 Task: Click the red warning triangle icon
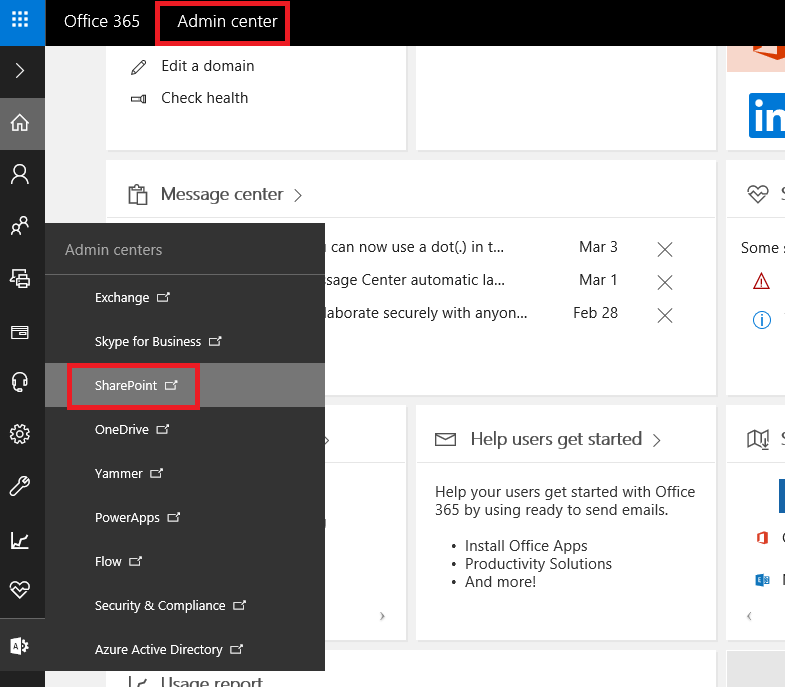[761, 281]
